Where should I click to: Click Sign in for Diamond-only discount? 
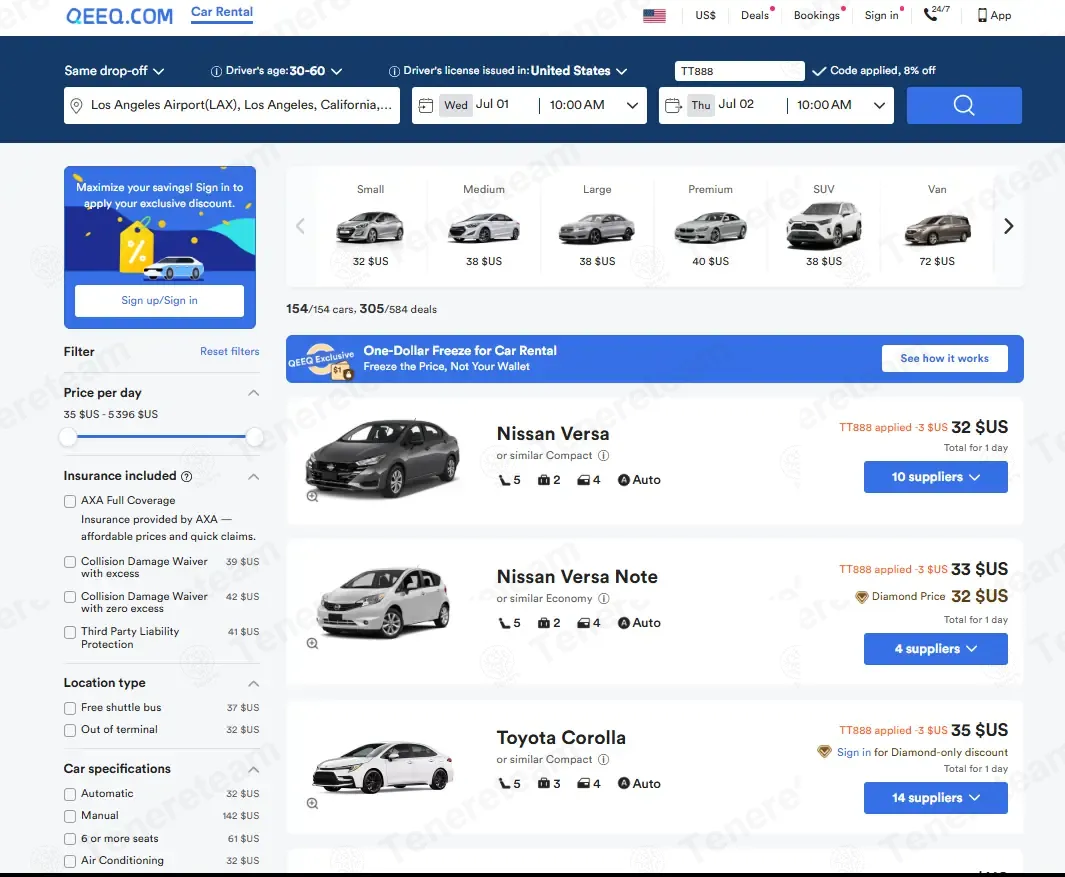coord(854,752)
